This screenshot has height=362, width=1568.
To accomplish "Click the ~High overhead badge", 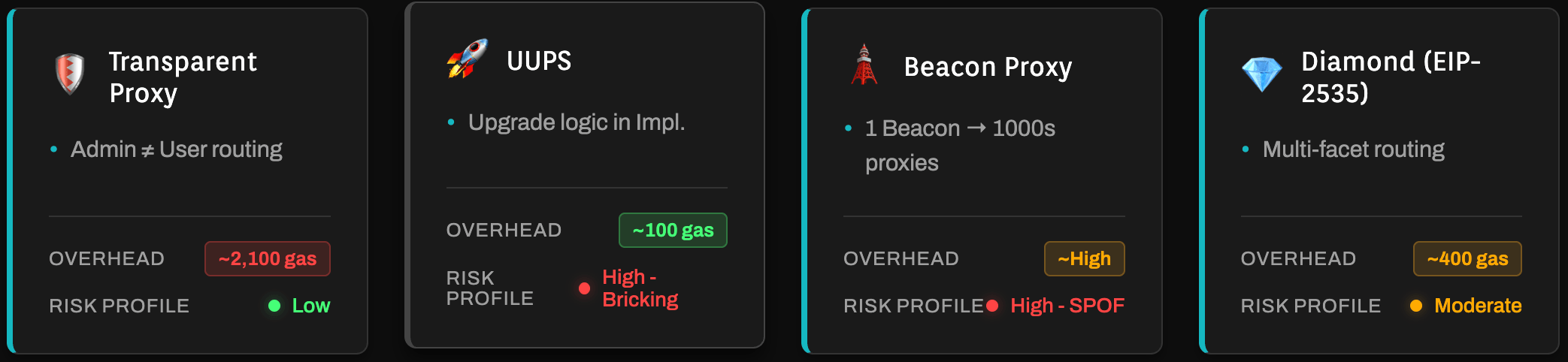I will tap(1084, 259).
